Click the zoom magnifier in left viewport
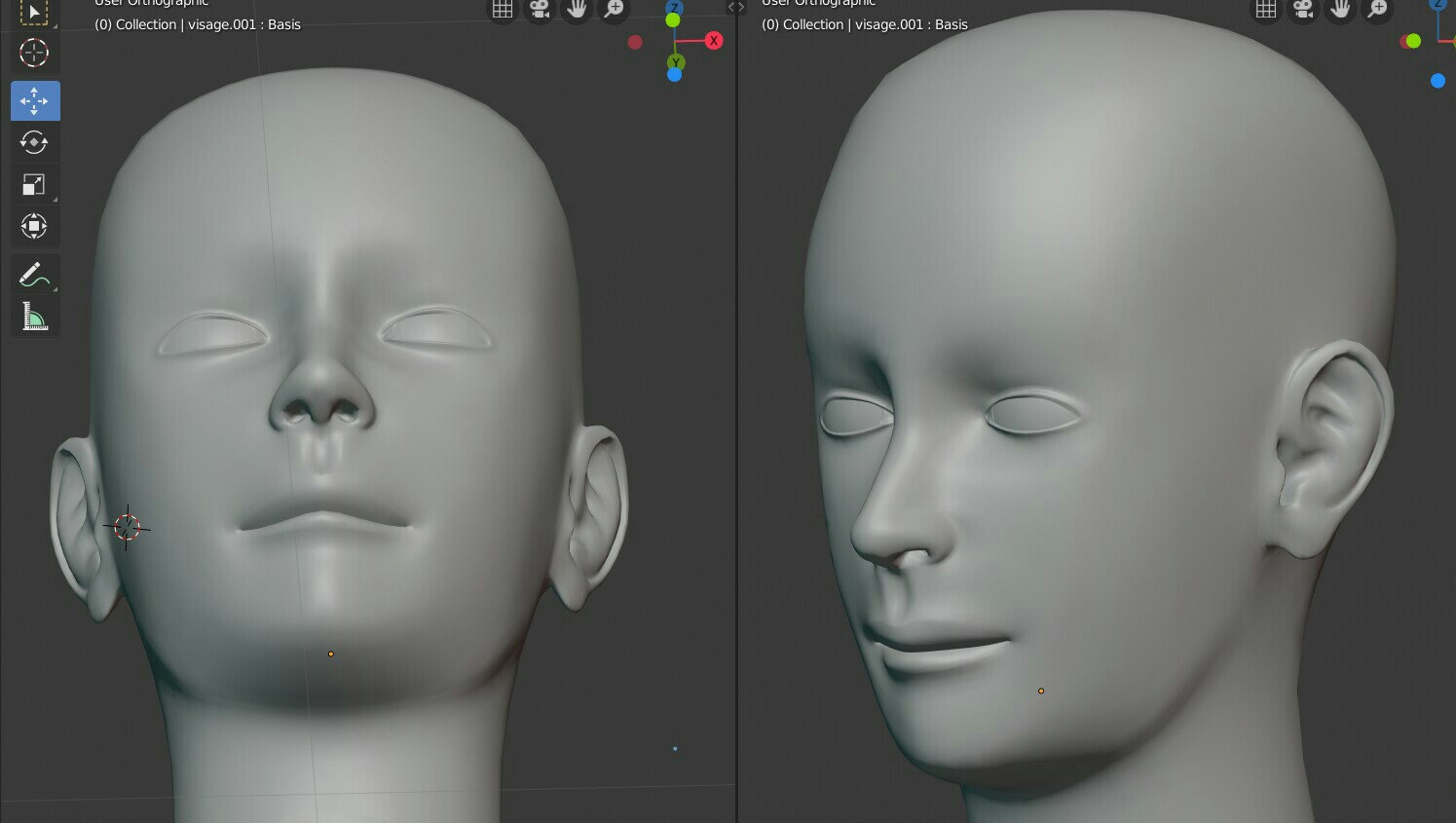 click(x=615, y=10)
